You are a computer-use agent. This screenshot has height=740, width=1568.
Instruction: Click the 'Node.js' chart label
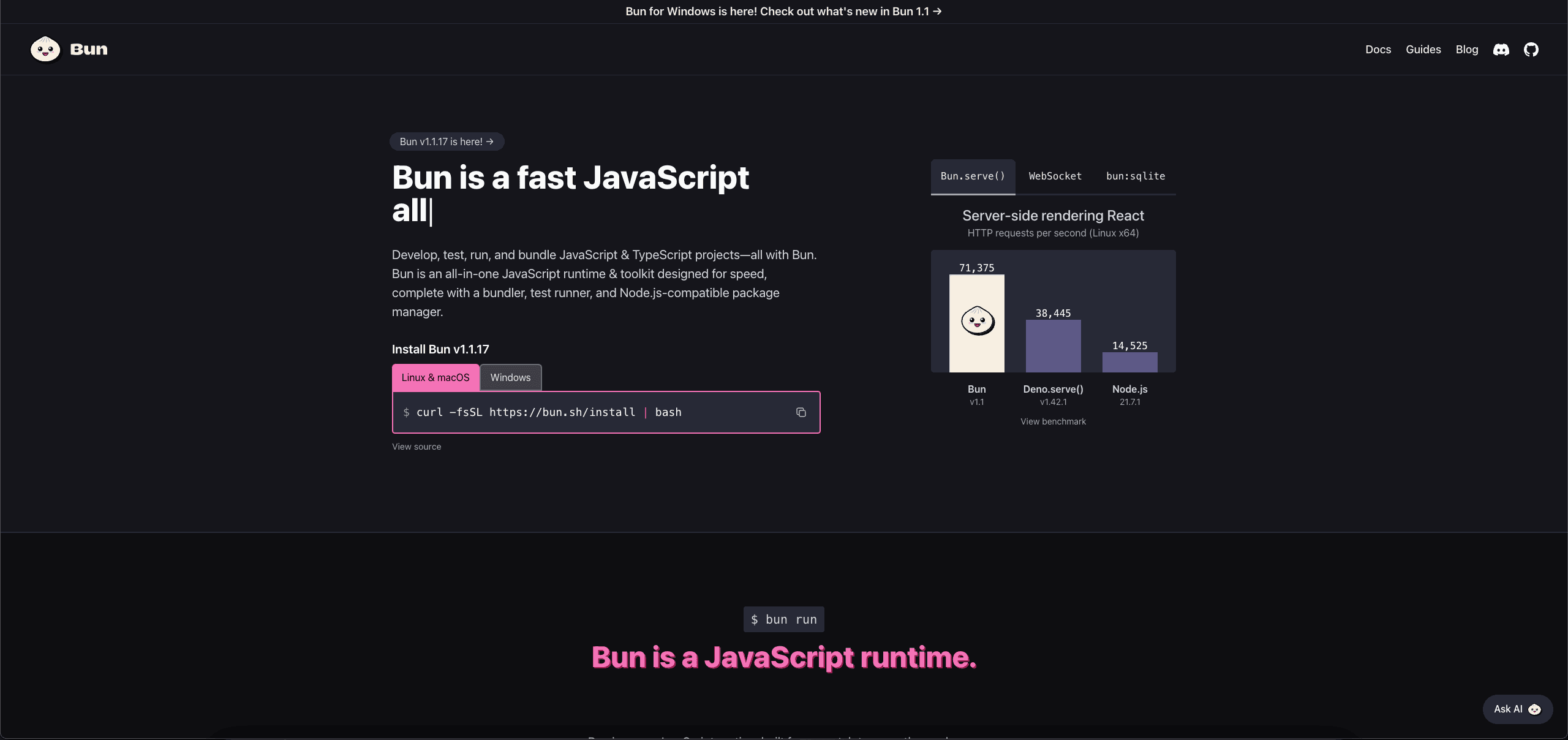click(x=1130, y=389)
